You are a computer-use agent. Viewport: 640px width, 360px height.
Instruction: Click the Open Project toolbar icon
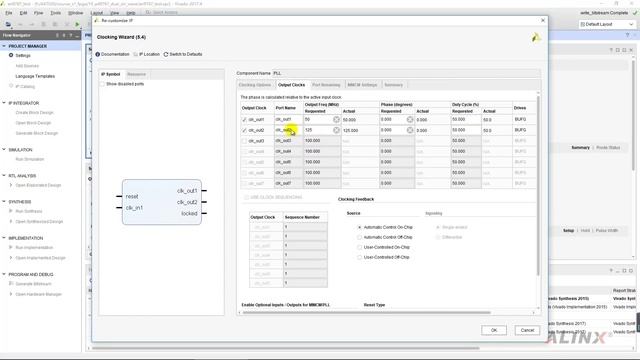[8, 24]
